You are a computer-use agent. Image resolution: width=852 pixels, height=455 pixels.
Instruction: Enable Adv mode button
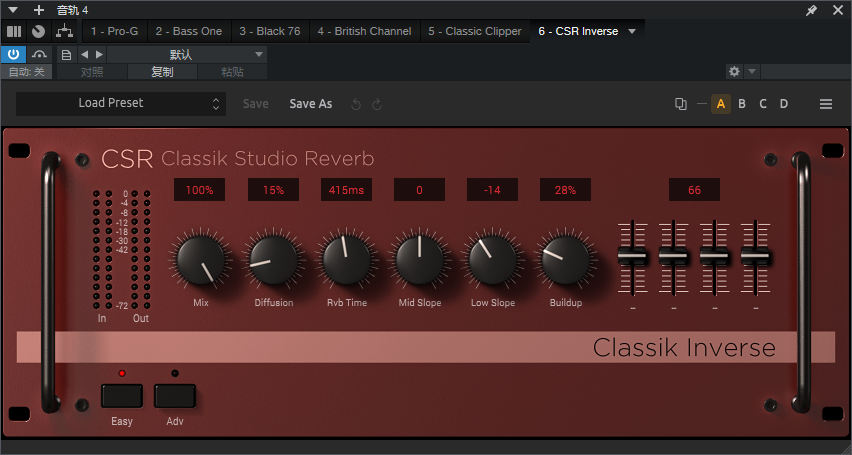pyautogui.click(x=174, y=396)
